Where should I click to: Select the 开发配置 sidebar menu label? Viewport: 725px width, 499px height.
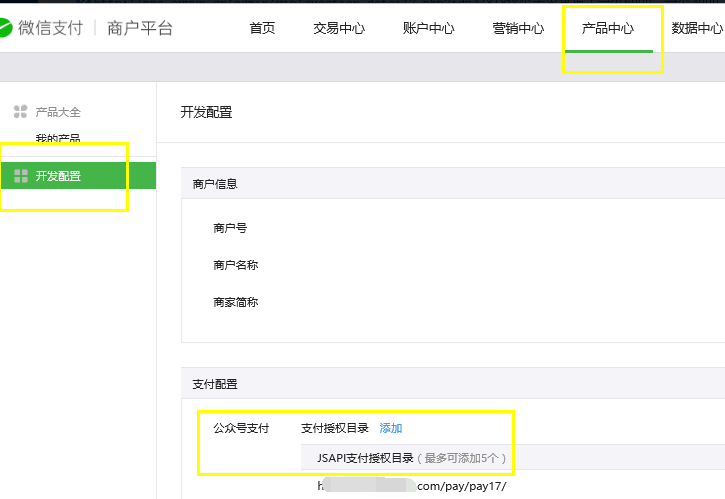coord(58,176)
